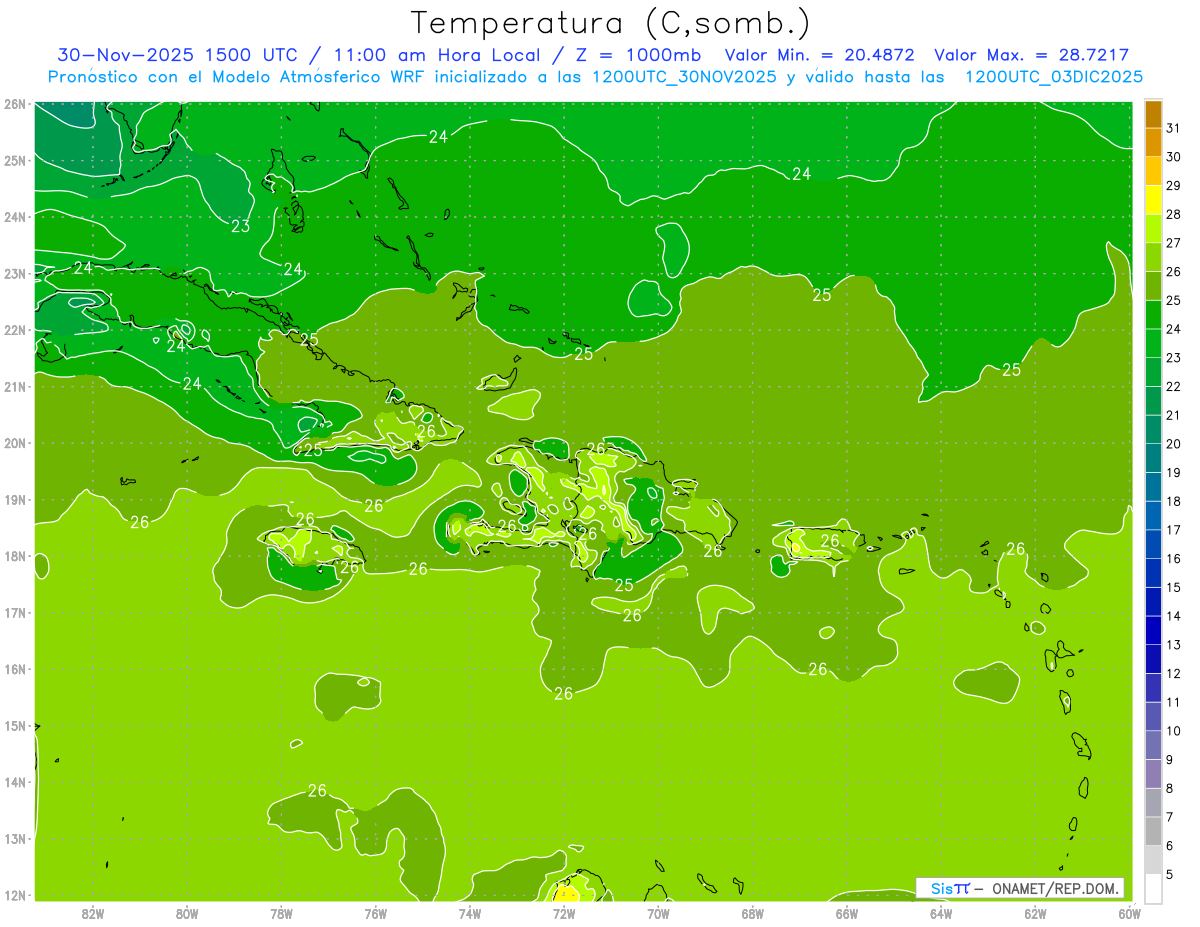This screenshot has width=1200, height=927.
Task: Click the "78W" longitude label
Action: click(x=281, y=913)
